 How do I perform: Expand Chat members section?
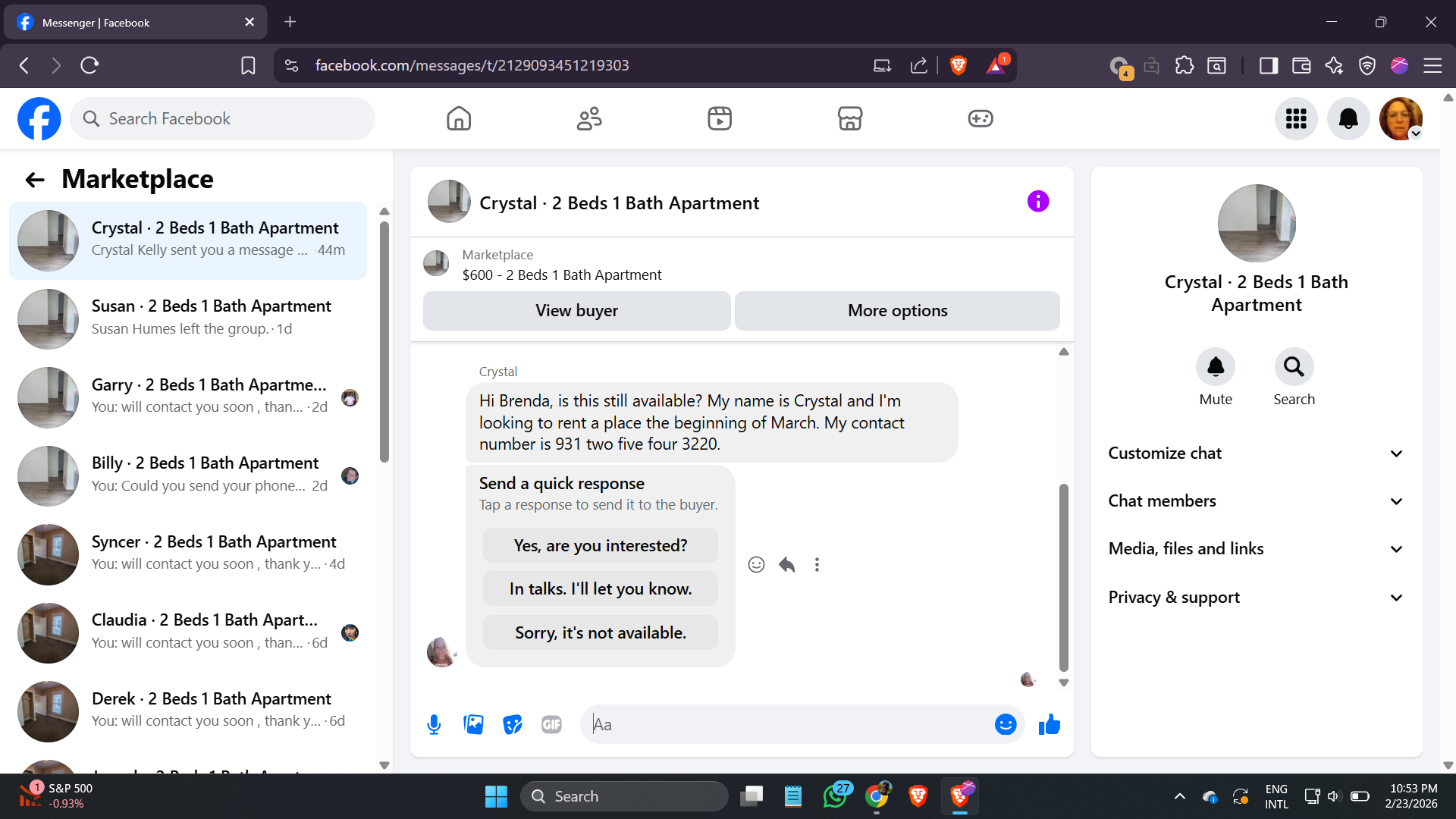[x=1256, y=501]
